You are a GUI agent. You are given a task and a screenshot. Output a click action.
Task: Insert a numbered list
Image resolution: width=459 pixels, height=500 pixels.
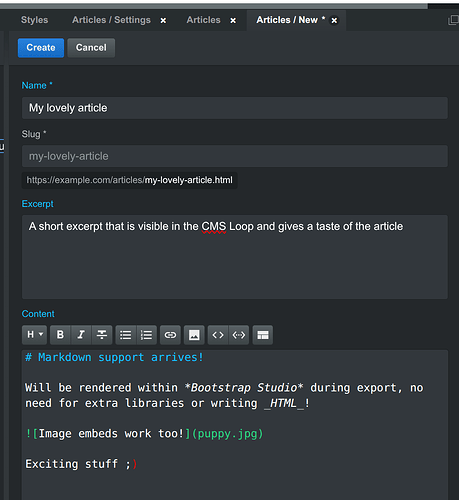[x=146, y=335]
